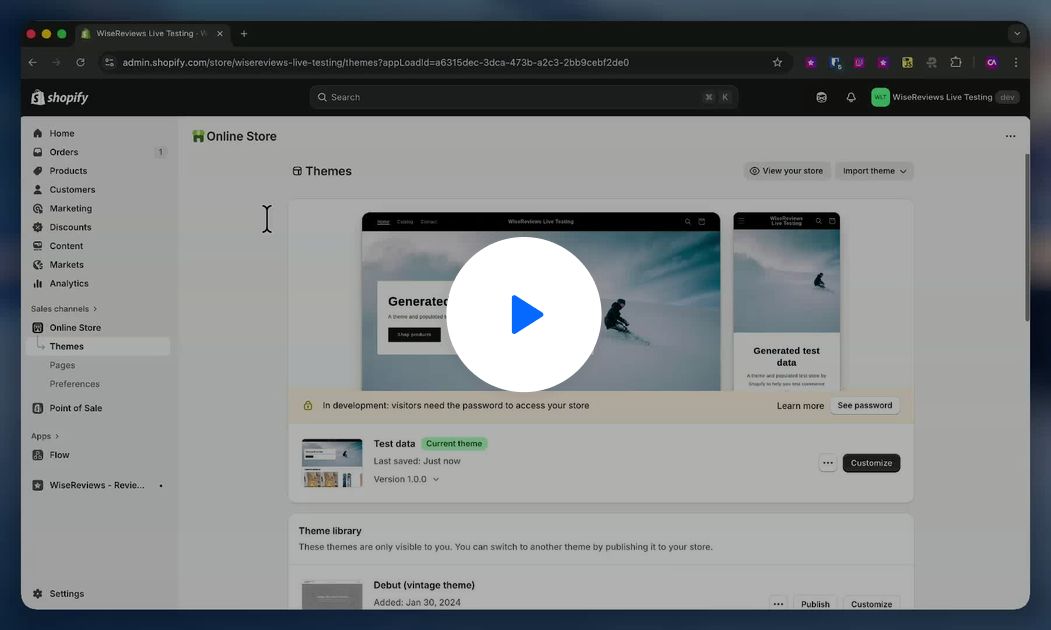Customize the Test data current theme

pyautogui.click(x=871, y=463)
